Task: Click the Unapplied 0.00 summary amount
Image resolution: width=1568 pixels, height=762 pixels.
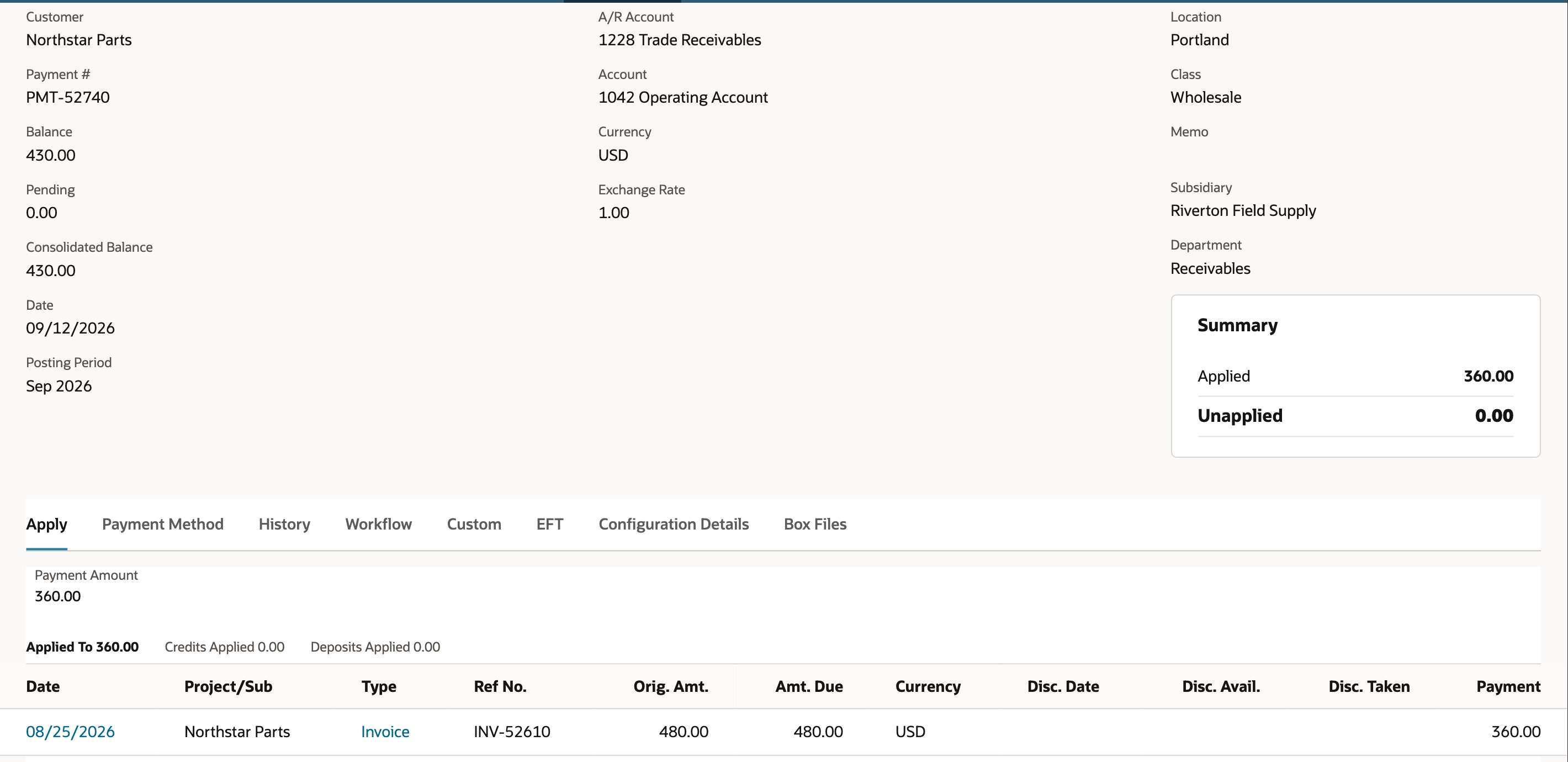Action: [x=1493, y=416]
